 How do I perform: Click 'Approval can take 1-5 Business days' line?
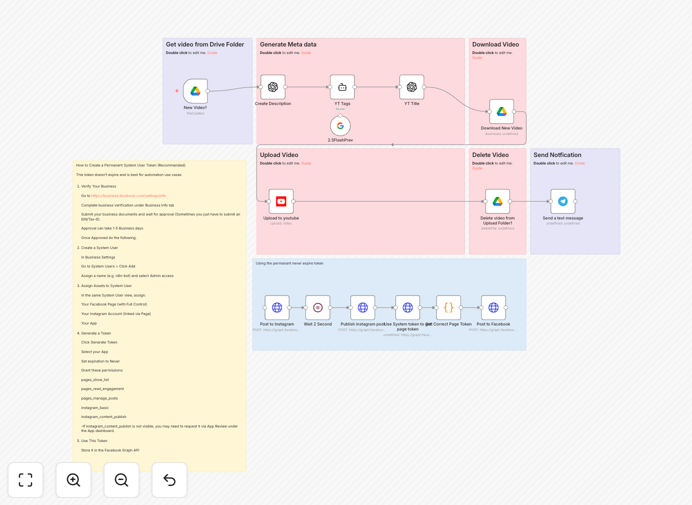[x=112, y=228]
